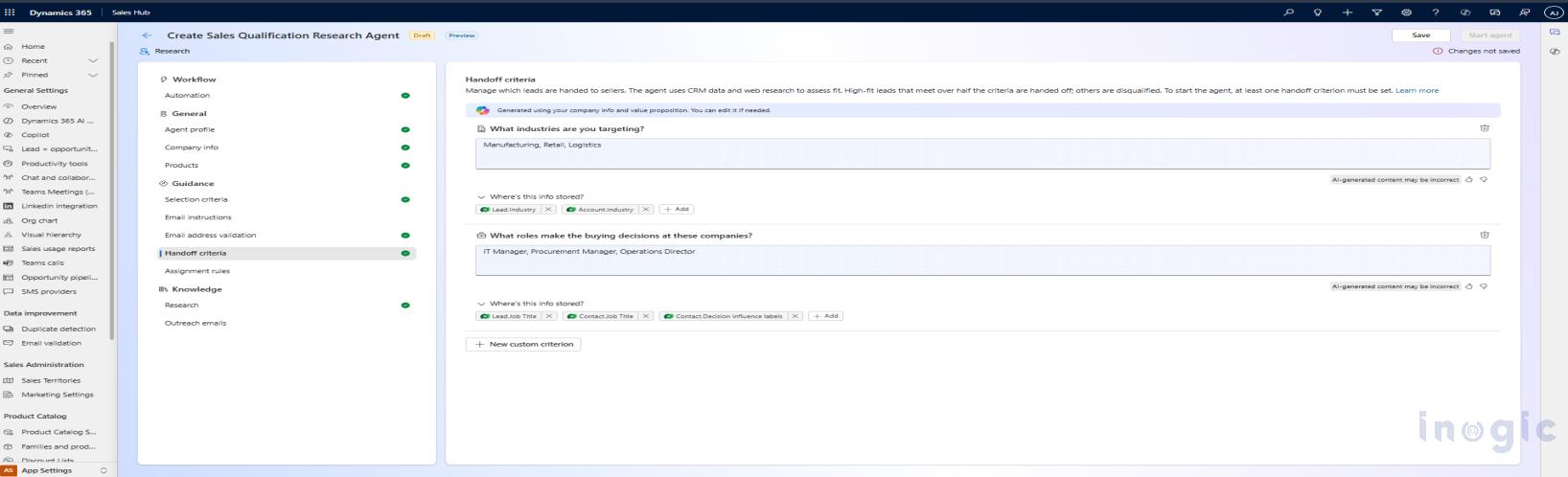
Task: Remove the Contact.Job Title field tag
Action: [x=646, y=316]
